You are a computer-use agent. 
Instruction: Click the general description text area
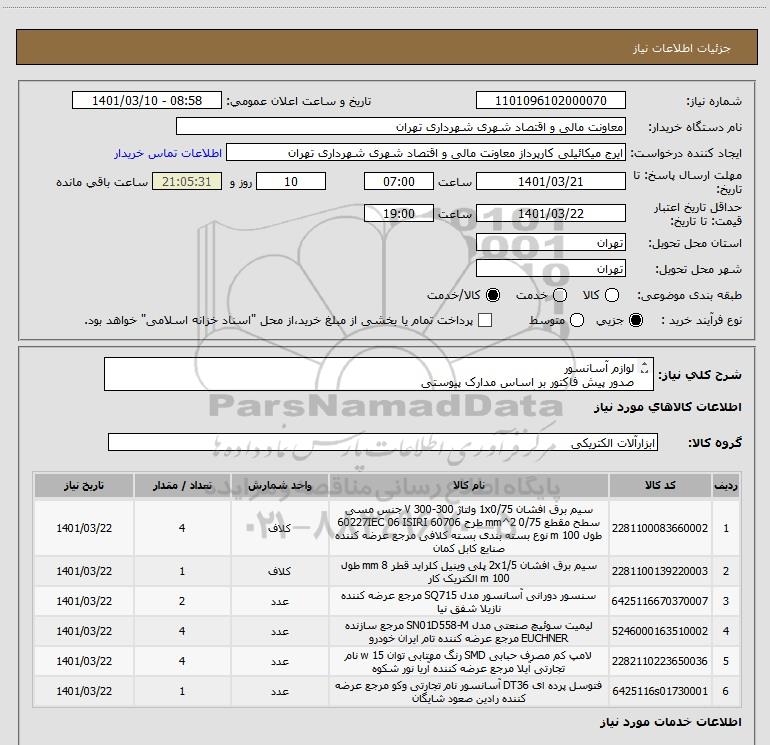tap(379, 374)
